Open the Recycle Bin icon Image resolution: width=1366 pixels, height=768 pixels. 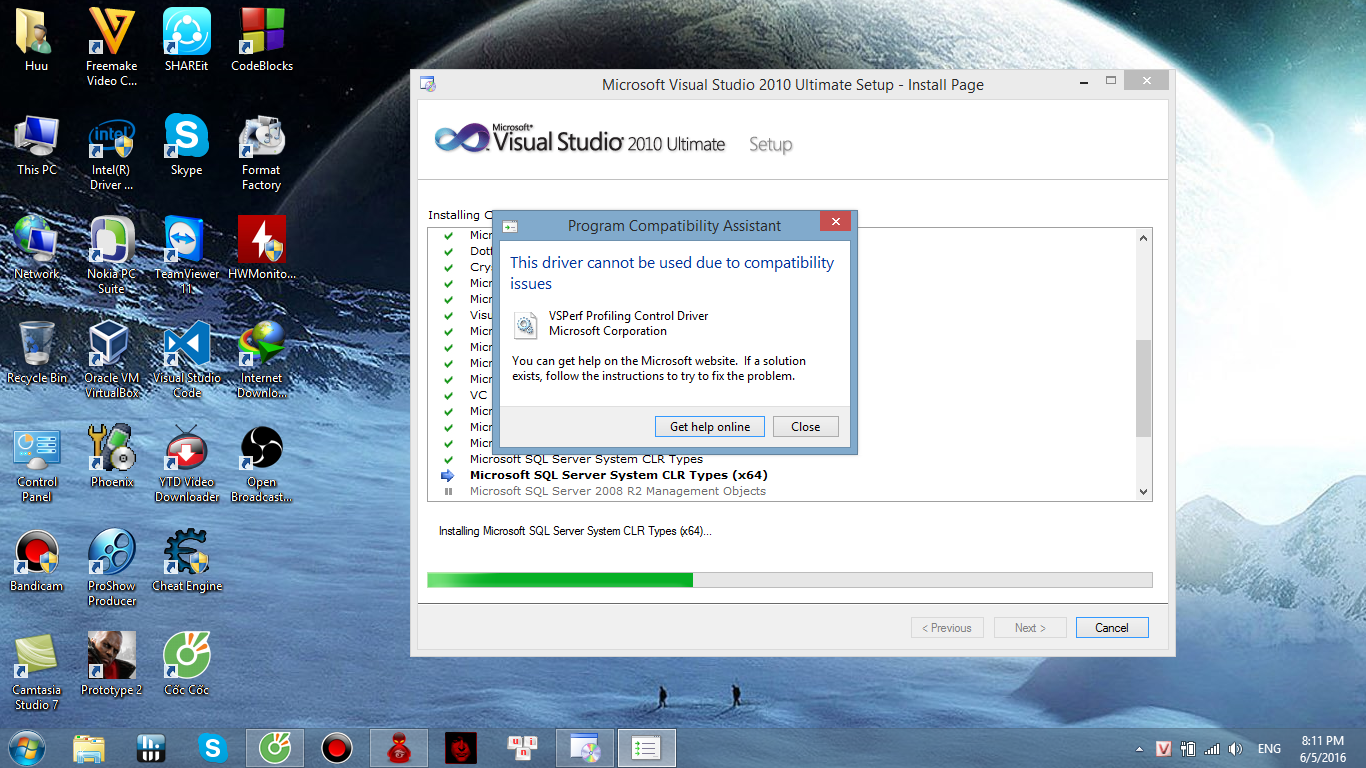coord(37,352)
